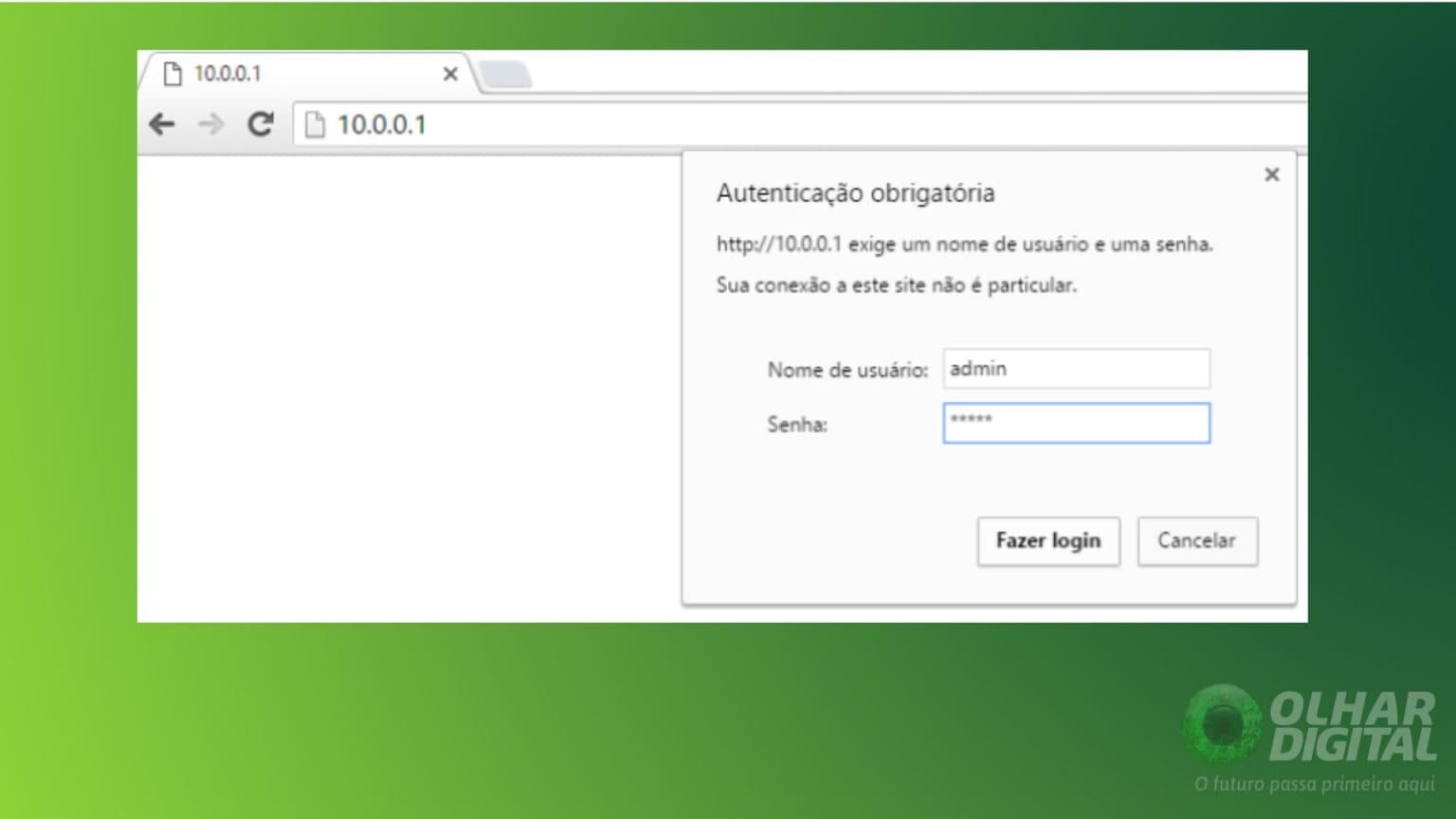Viewport: 1456px width, 819px height.
Task: Focus the Senha password field
Action: point(1076,423)
